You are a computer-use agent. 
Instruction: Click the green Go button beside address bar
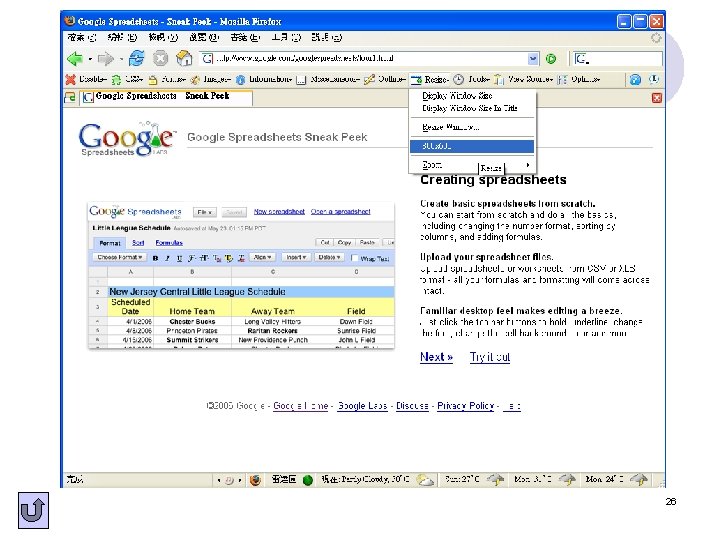(551, 59)
